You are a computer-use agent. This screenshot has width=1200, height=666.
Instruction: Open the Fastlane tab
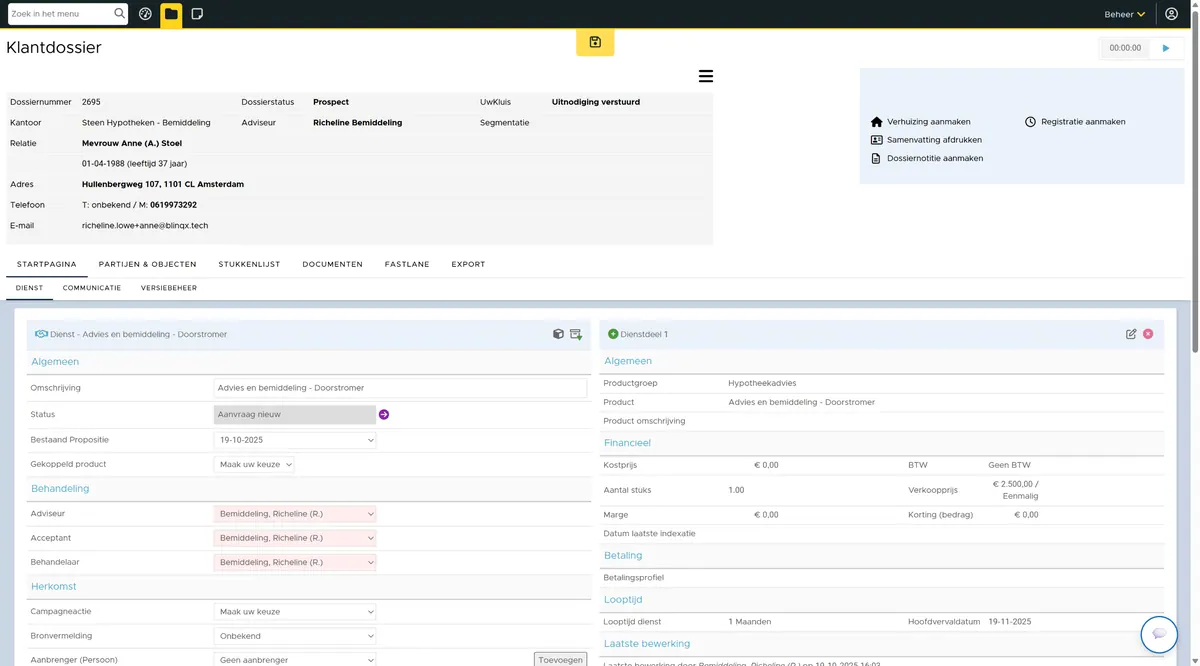coord(407,264)
